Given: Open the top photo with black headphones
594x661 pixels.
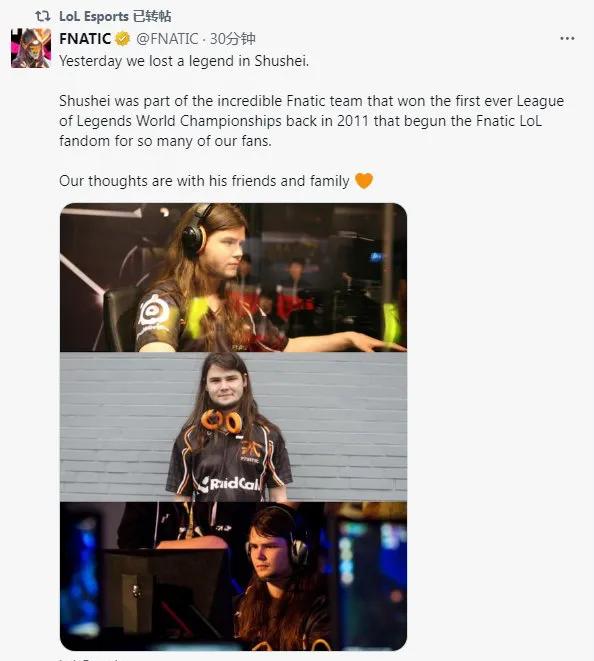Looking at the screenshot, I should pos(233,277).
